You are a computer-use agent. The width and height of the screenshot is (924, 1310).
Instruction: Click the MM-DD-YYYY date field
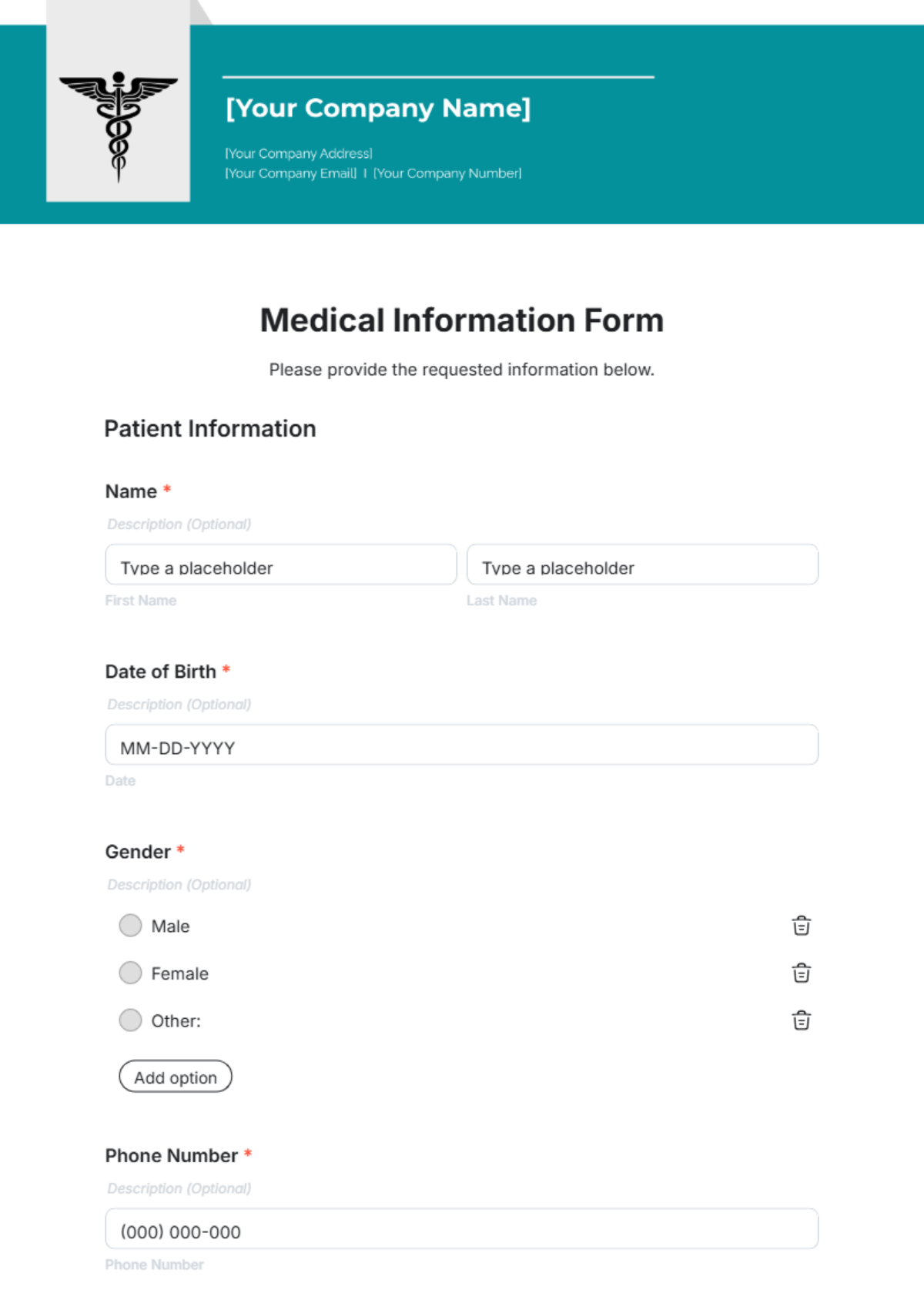[461, 745]
